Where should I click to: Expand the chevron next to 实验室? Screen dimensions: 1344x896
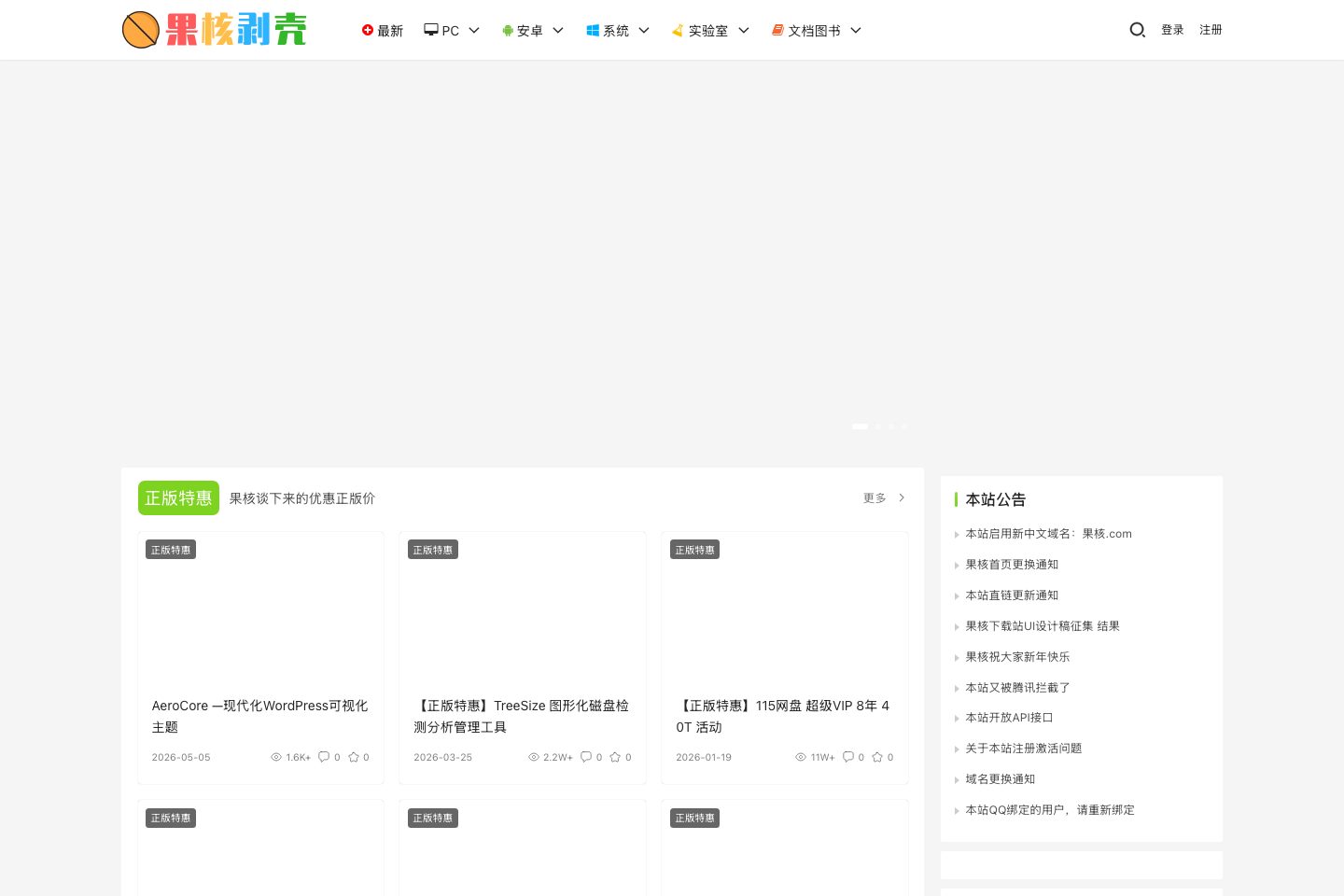tap(744, 31)
